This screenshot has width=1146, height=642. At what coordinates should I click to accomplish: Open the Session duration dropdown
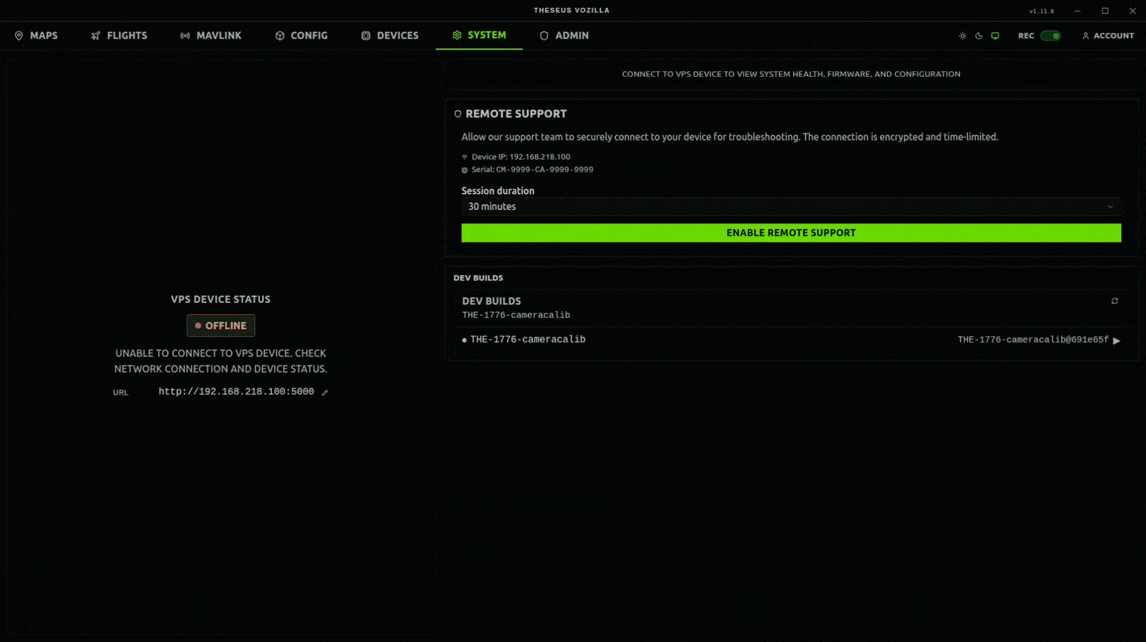pos(790,207)
